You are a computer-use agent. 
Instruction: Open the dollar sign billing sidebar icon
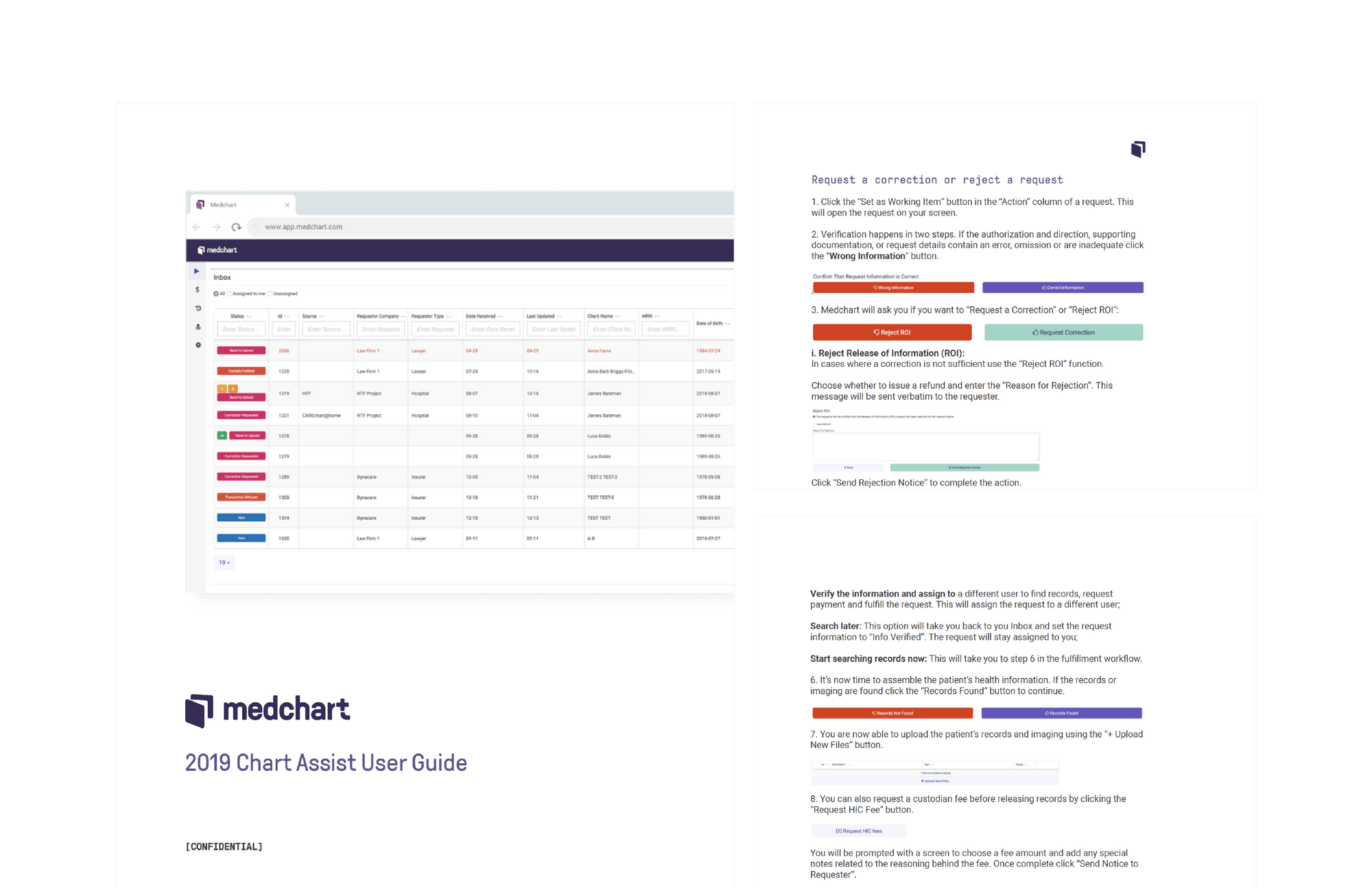198,290
